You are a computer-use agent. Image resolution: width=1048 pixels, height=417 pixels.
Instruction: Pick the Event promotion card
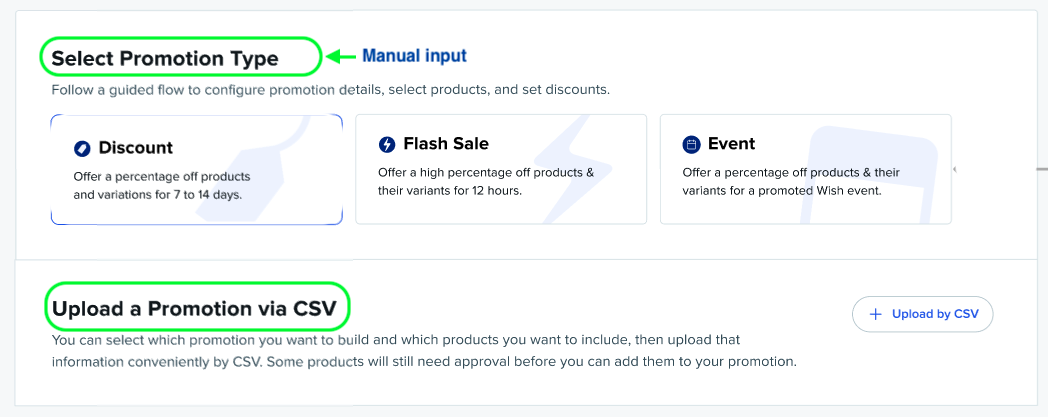click(x=805, y=169)
